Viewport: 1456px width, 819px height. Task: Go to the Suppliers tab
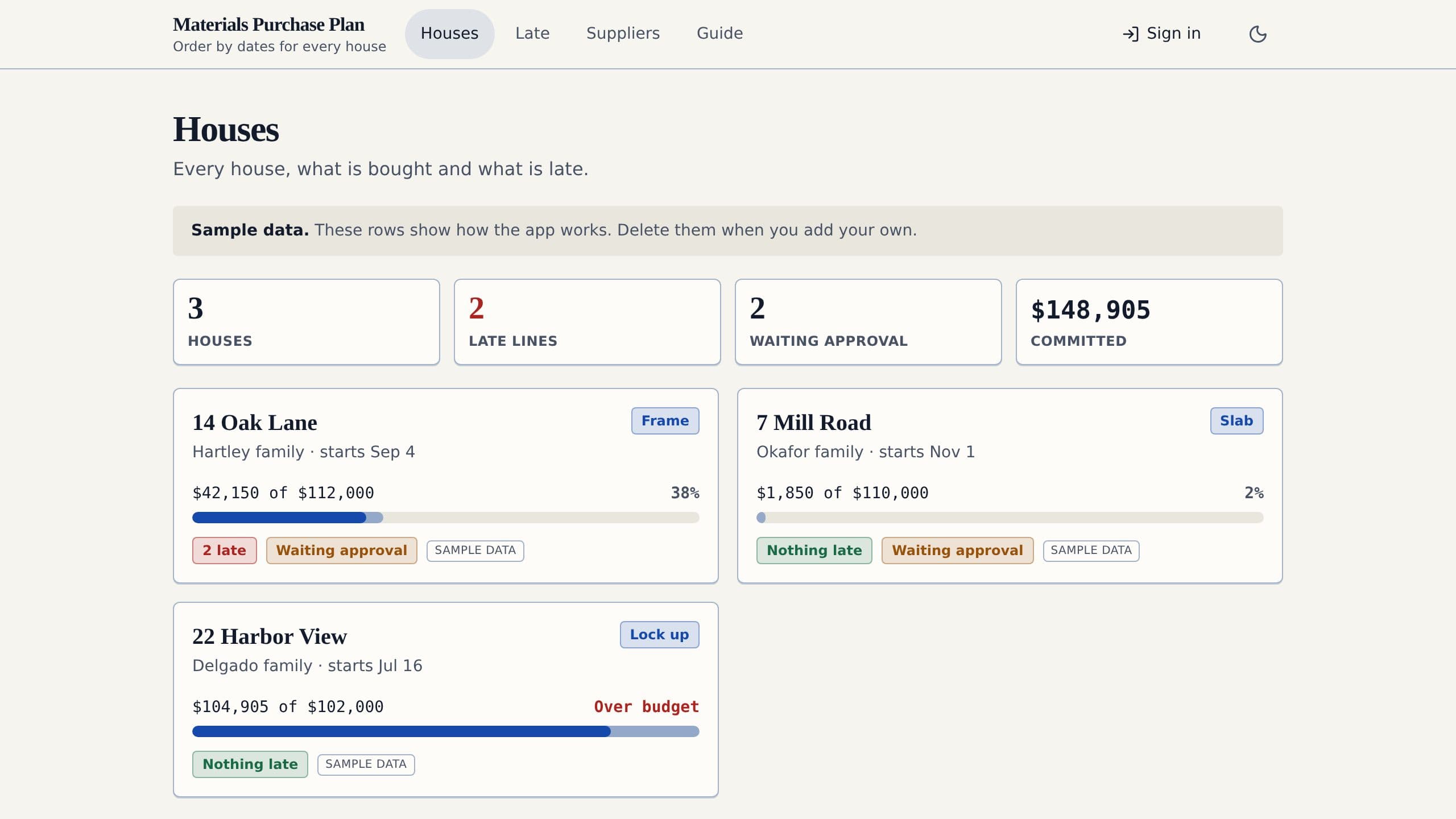(x=623, y=34)
